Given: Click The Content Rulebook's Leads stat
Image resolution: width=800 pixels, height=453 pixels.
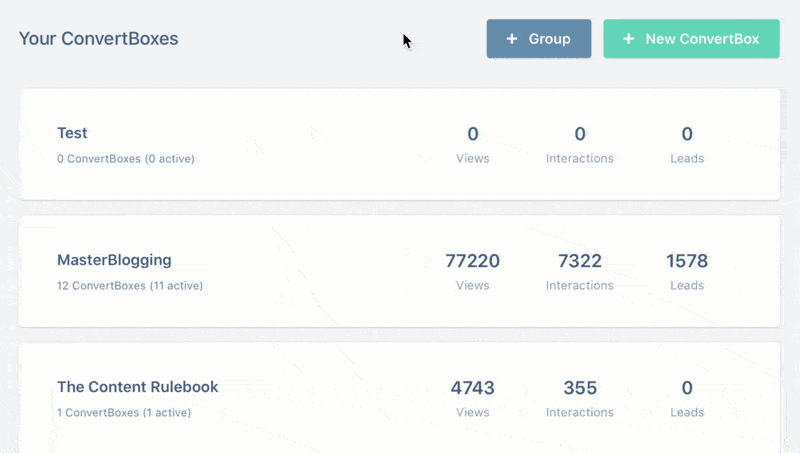Looking at the screenshot, I should pyautogui.click(x=687, y=389).
